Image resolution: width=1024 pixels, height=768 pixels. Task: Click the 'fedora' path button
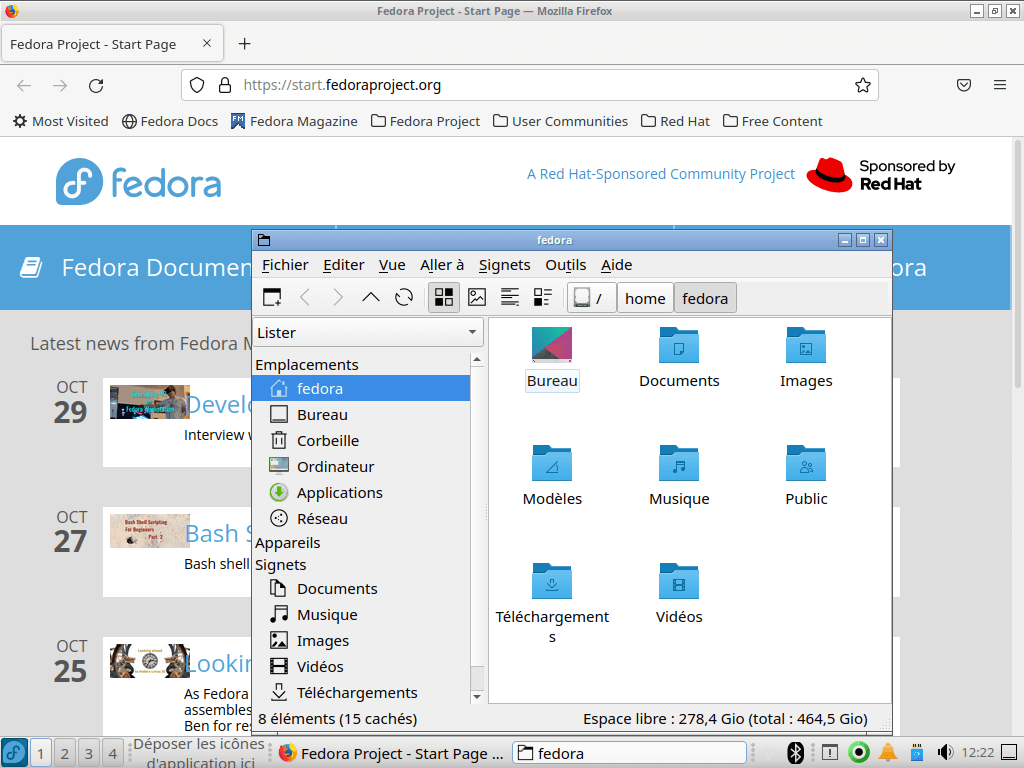click(705, 298)
